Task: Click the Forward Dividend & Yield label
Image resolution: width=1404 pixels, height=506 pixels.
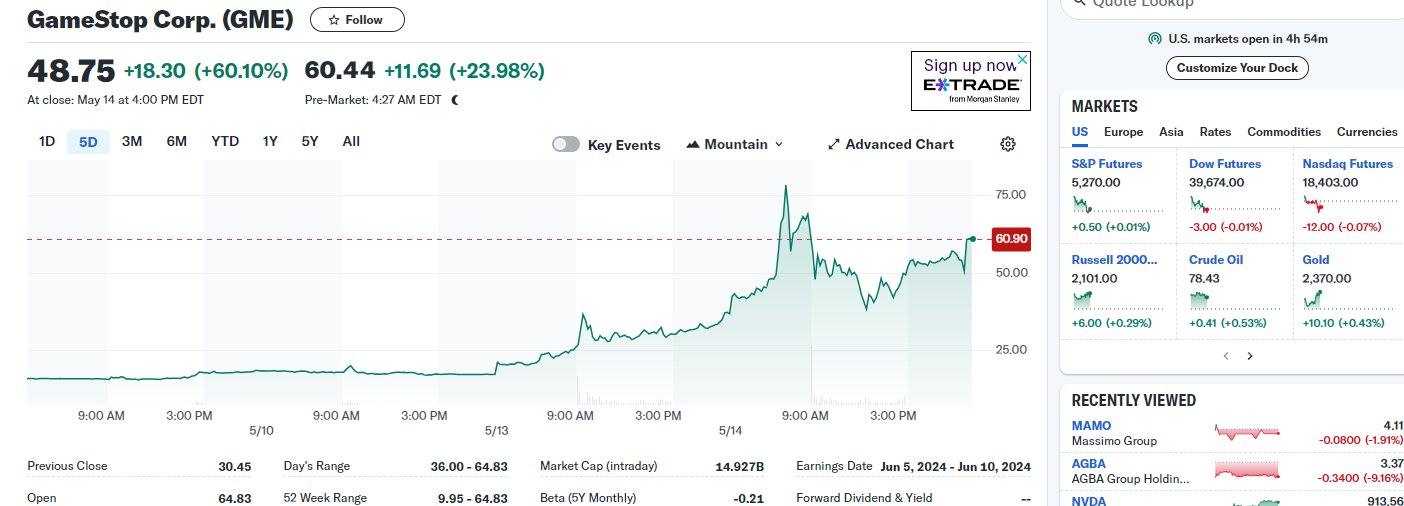Action: (864, 498)
